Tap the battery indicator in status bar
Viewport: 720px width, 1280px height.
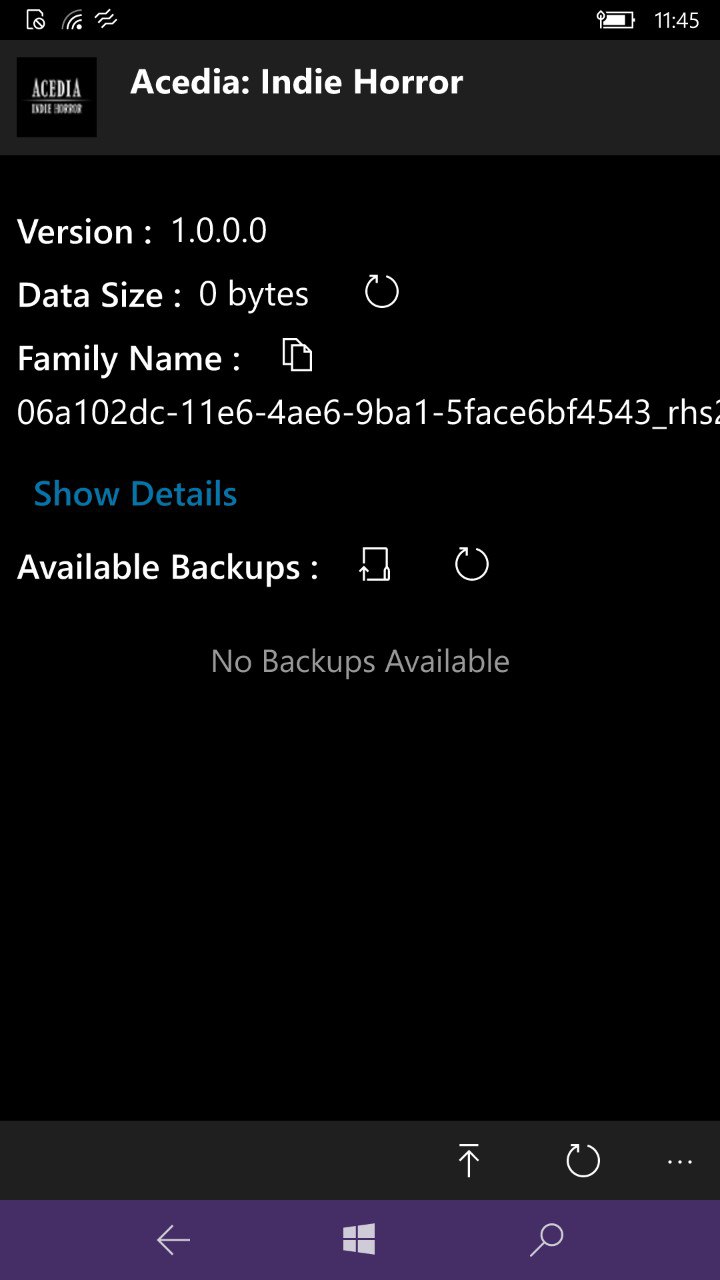615,20
